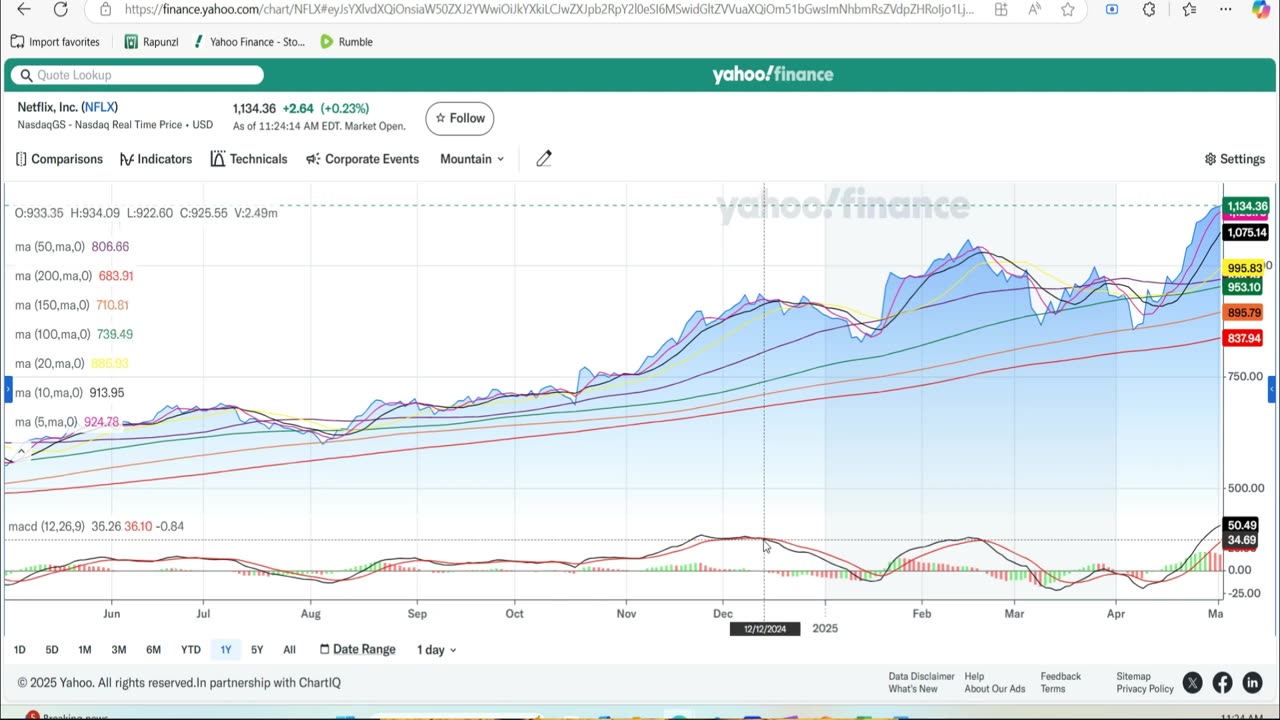Focus the Quote Lookup search field
This screenshot has width=1280, height=720.
click(x=137, y=75)
